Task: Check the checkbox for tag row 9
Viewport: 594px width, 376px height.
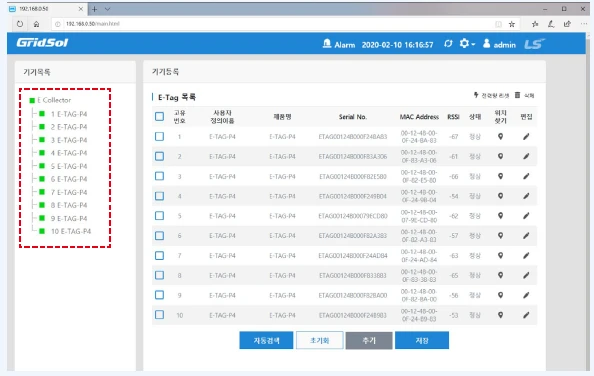Action: pos(159,295)
